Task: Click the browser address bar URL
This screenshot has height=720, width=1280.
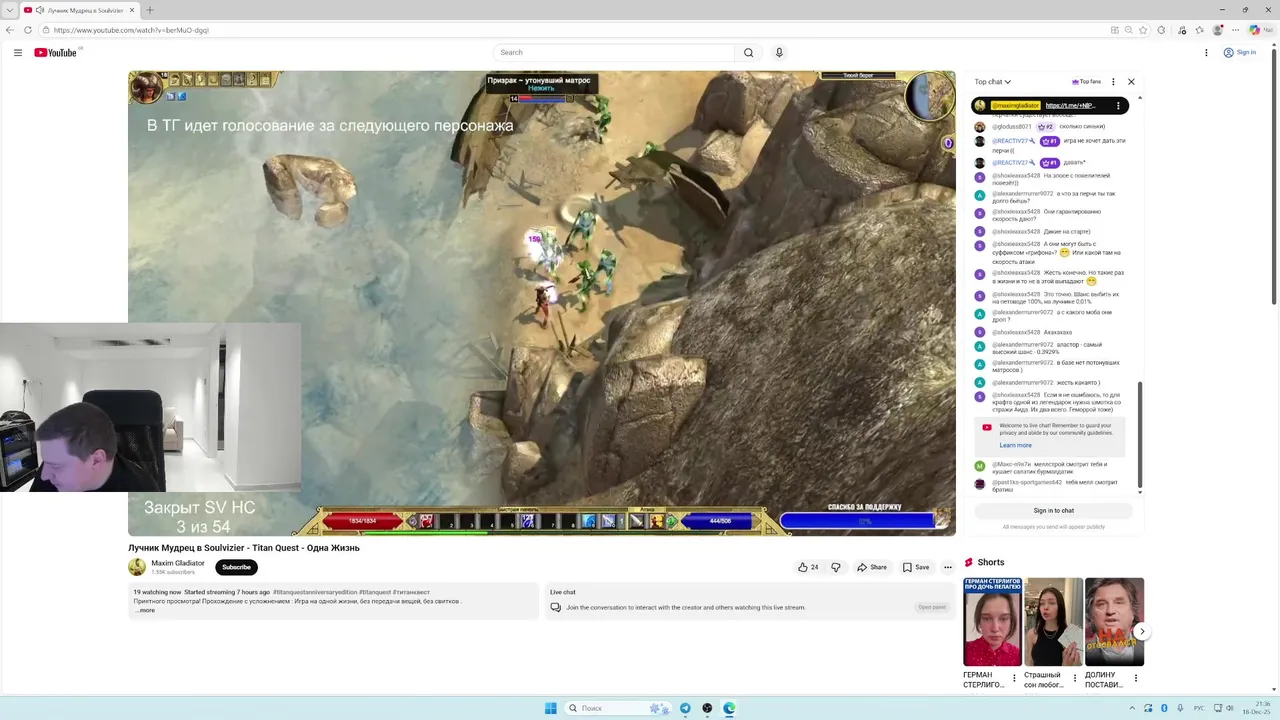Action: click(132, 30)
